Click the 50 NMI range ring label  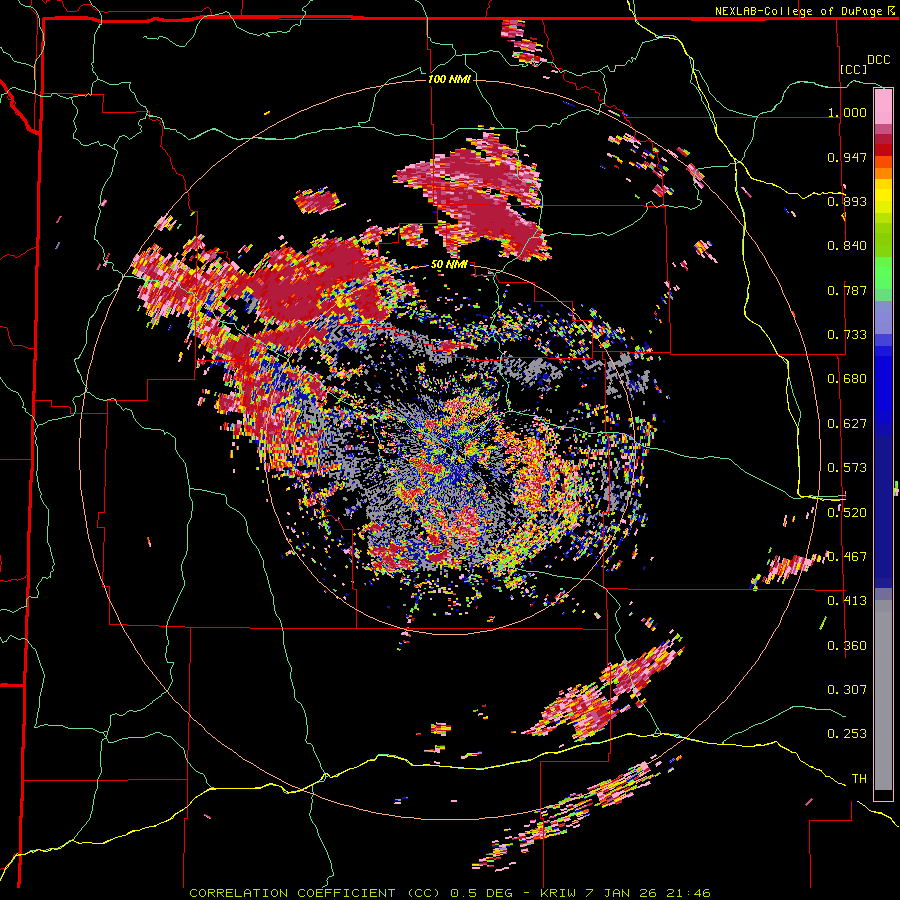click(449, 265)
